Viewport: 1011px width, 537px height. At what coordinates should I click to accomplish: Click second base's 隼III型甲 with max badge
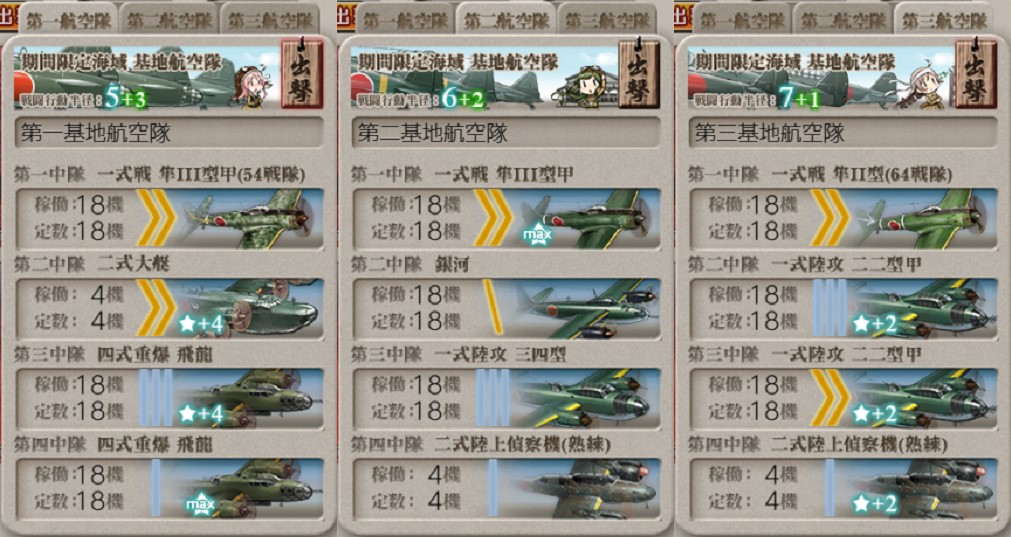pyautogui.click(x=506, y=219)
